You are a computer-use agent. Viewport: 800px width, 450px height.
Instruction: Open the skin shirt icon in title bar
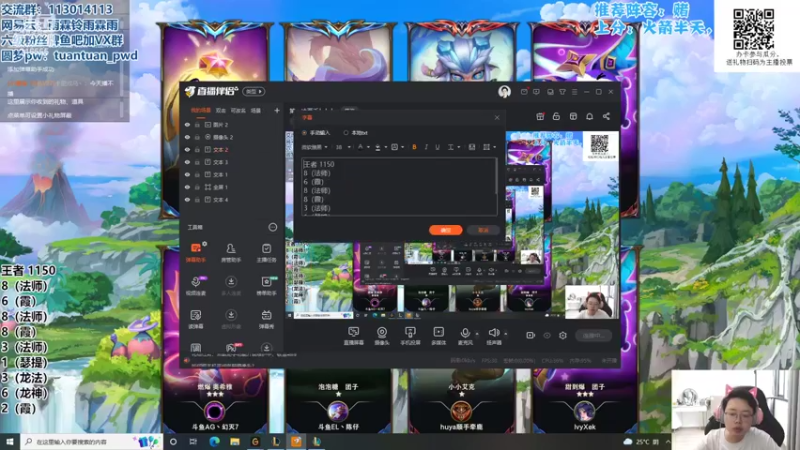coord(562,92)
